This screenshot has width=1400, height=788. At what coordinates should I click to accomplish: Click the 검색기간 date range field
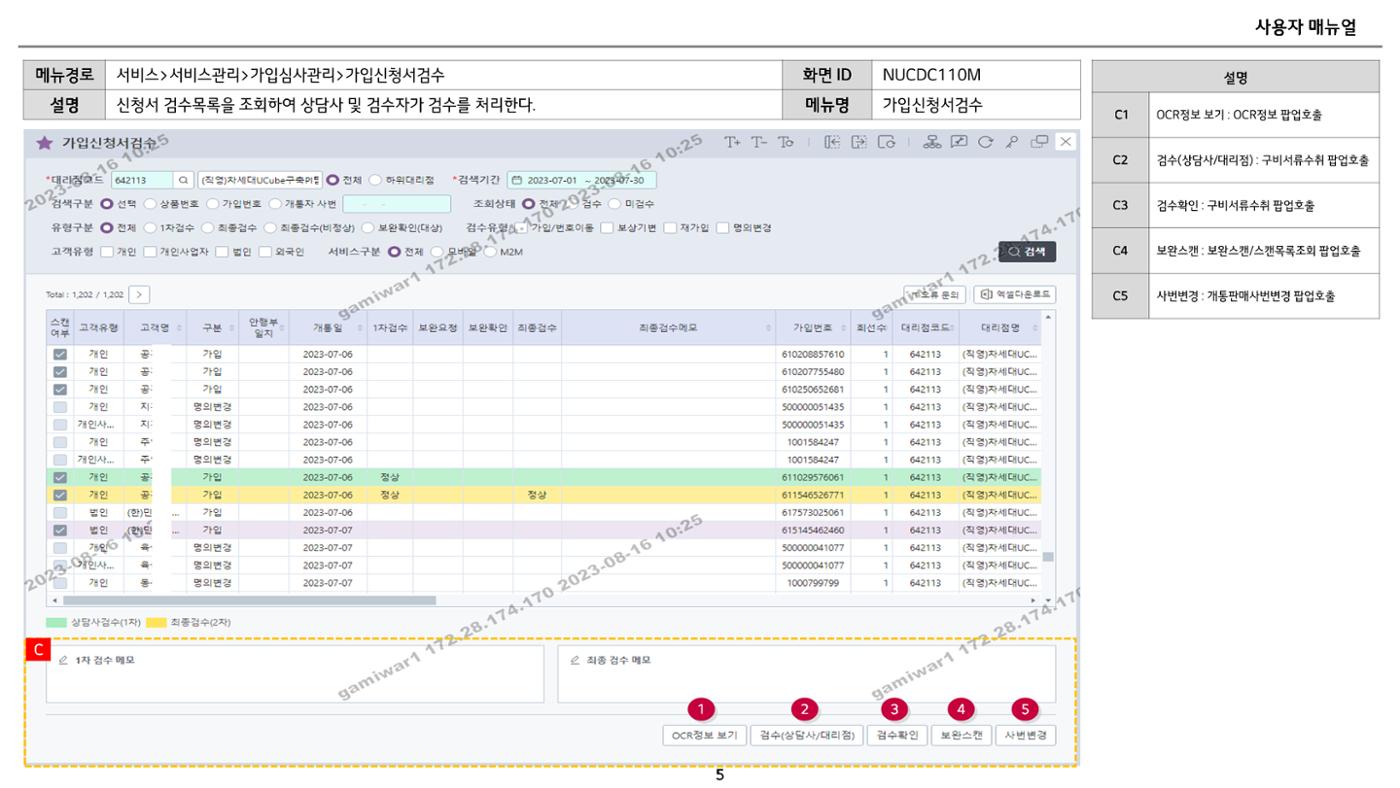coord(582,181)
